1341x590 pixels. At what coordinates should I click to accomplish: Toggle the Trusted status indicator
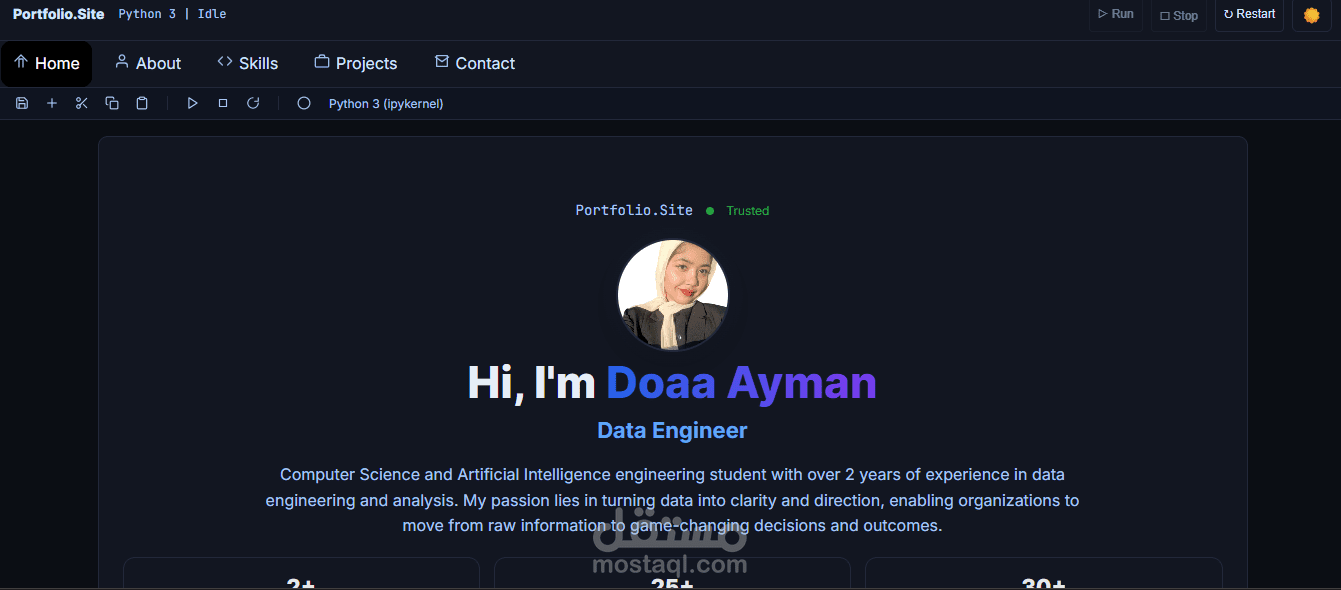(x=740, y=210)
